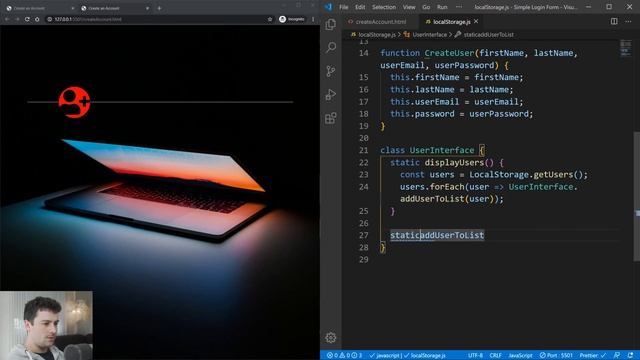
Task: Select the first Create an Account browser tab
Action: click(39, 8)
